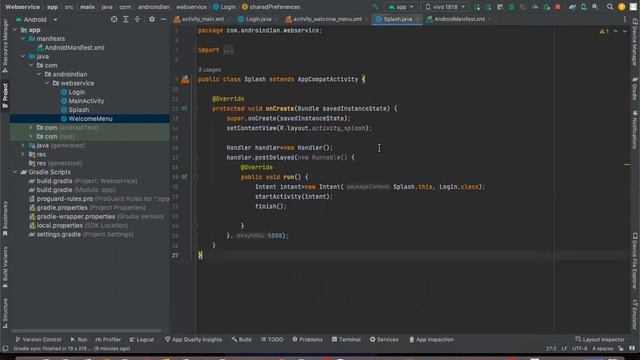Screen dimensions: 640x360
Task: Click the folded import ellipsis
Action: (x=229, y=50)
